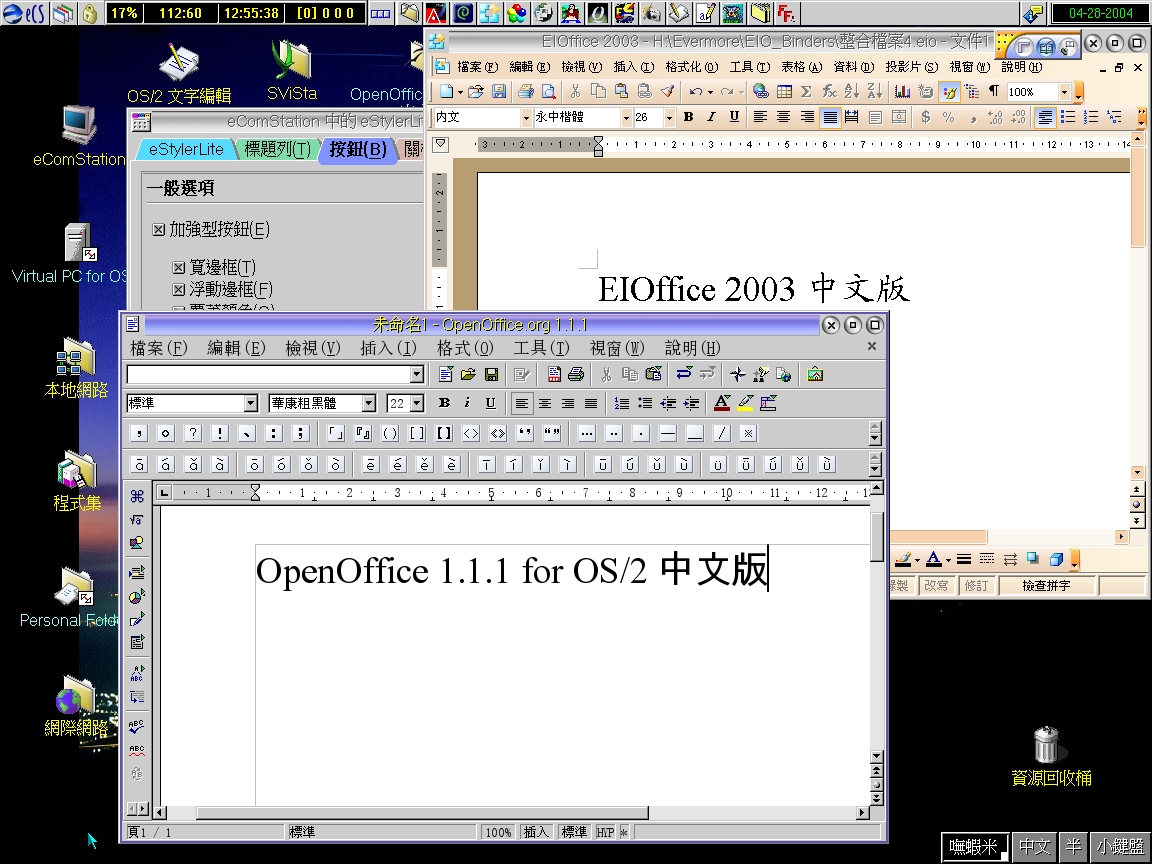Apply bold in OpenOffice formatting bar
Viewport: 1152px width, 864px height.
(x=444, y=403)
